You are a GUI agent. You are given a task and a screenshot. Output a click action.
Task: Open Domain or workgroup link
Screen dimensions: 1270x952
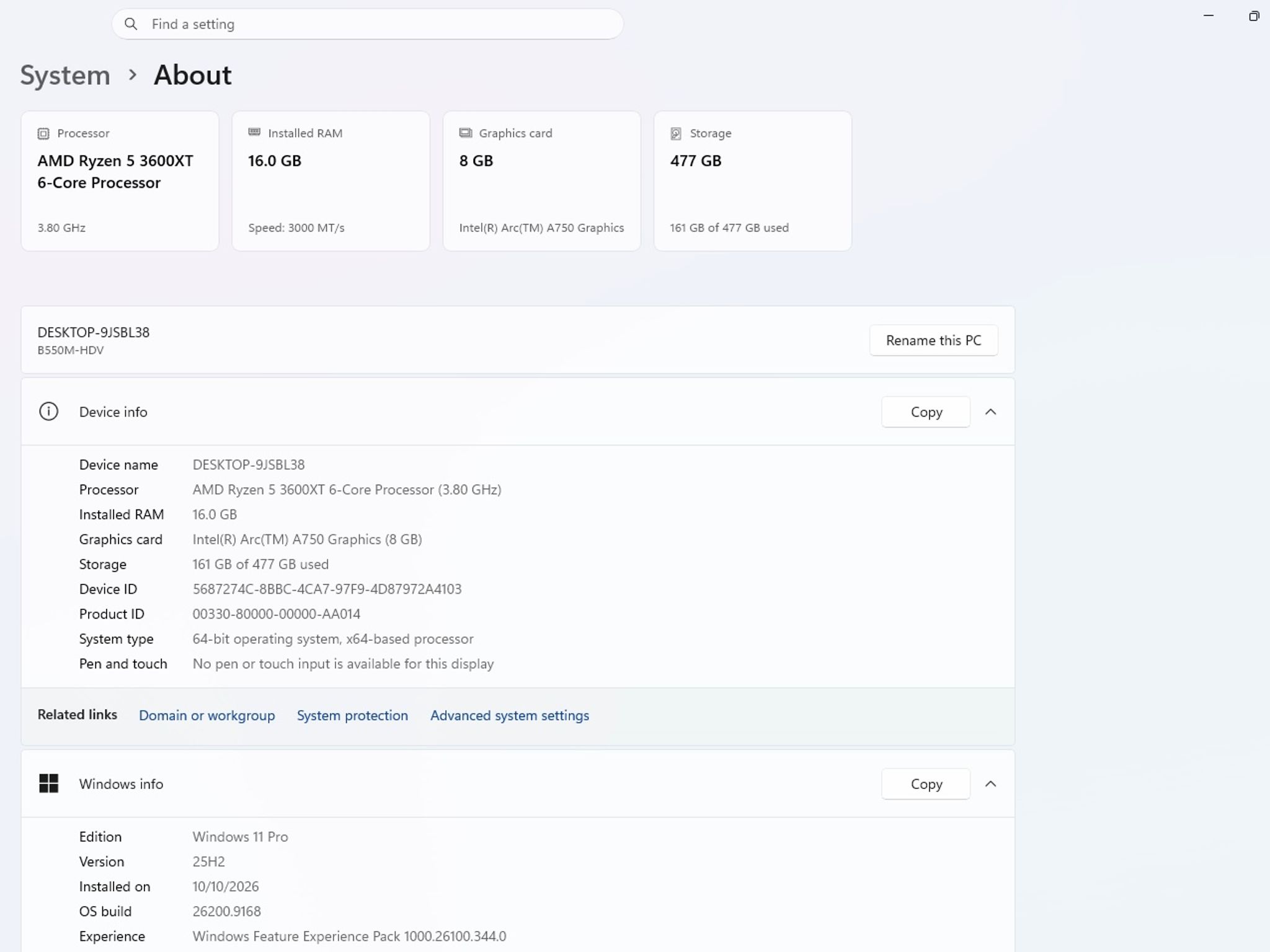pyautogui.click(x=206, y=715)
